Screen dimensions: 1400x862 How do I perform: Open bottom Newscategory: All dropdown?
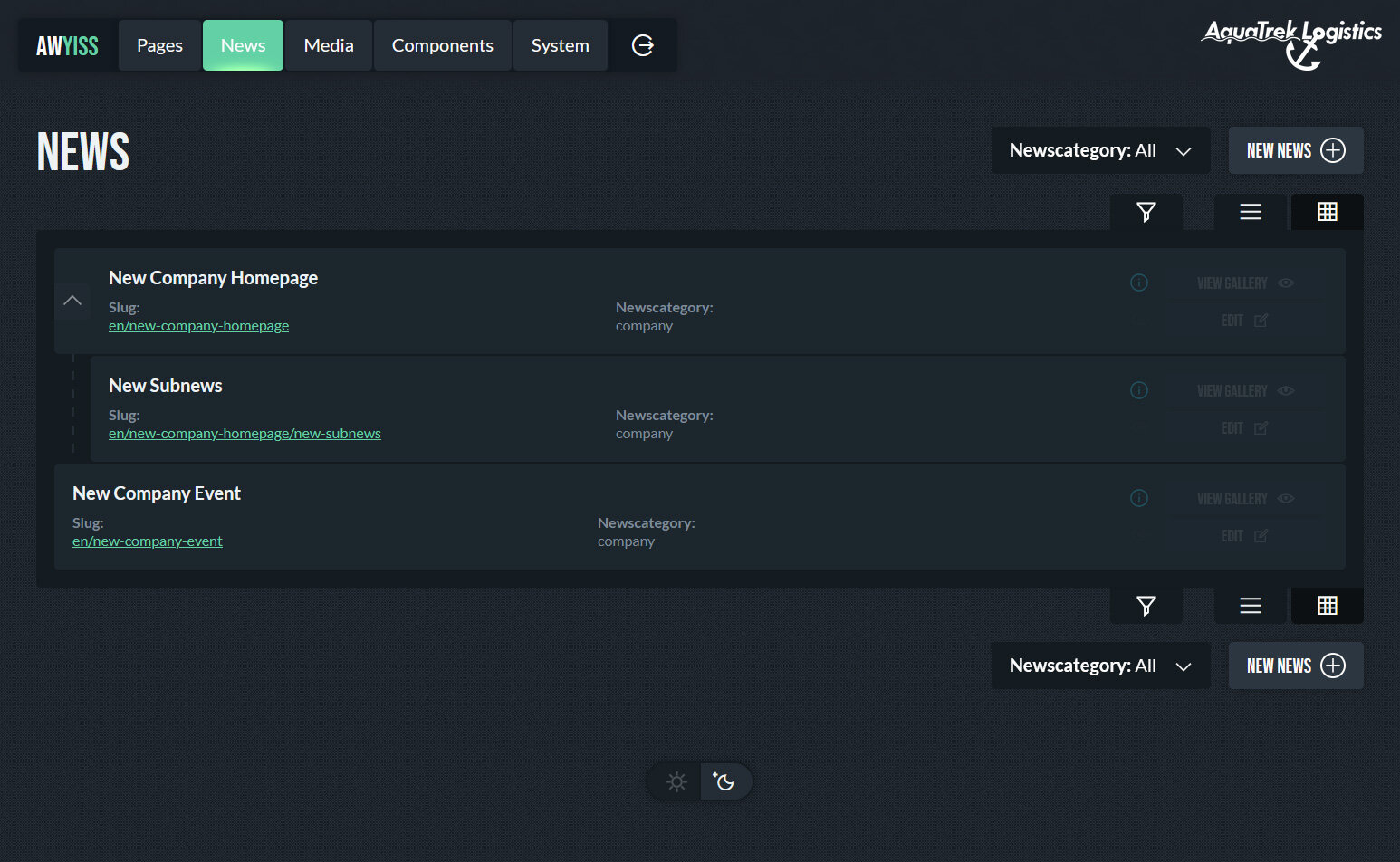coord(1100,666)
